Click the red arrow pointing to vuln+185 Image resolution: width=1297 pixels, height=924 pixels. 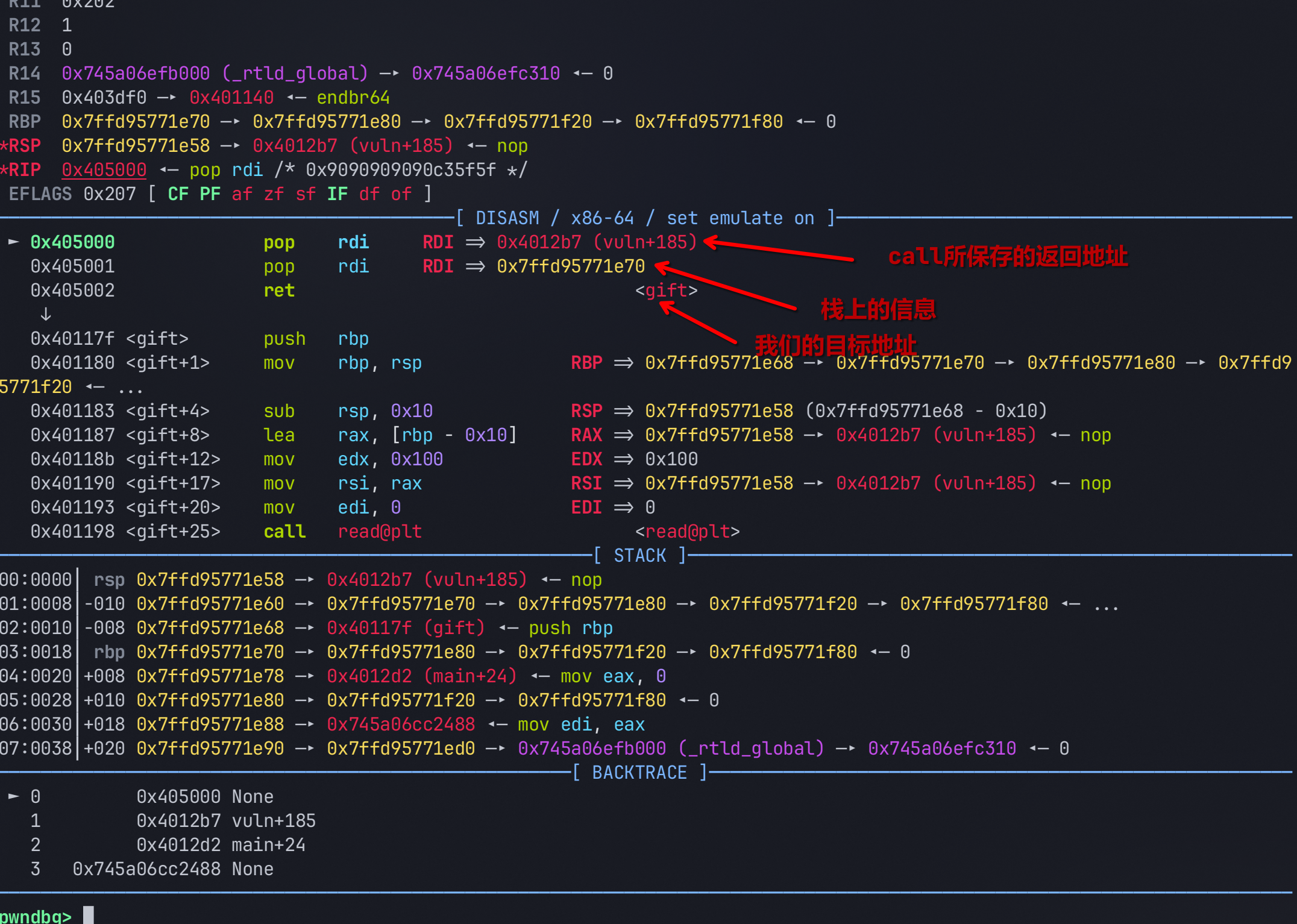777,250
